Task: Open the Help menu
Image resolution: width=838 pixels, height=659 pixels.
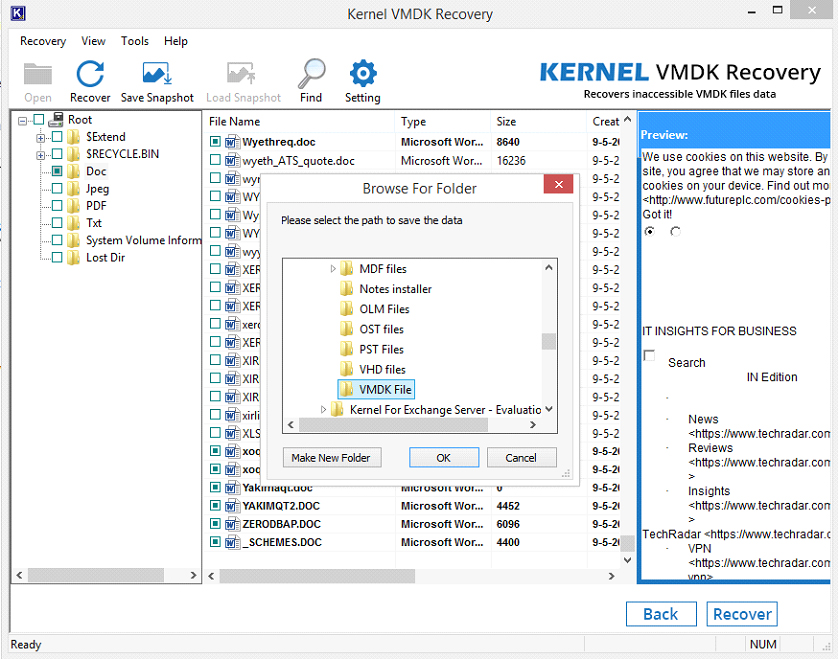Action: [175, 41]
